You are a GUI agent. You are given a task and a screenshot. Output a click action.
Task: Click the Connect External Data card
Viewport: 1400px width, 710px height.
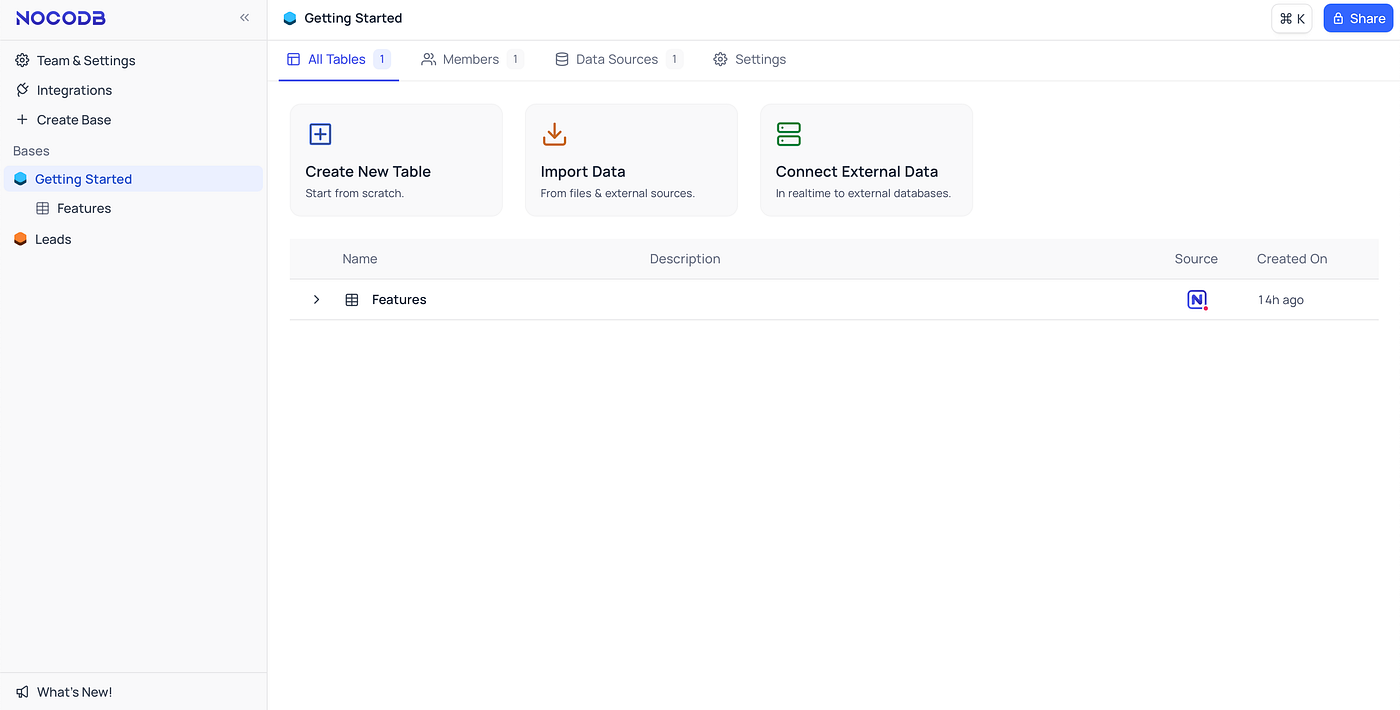(x=866, y=160)
